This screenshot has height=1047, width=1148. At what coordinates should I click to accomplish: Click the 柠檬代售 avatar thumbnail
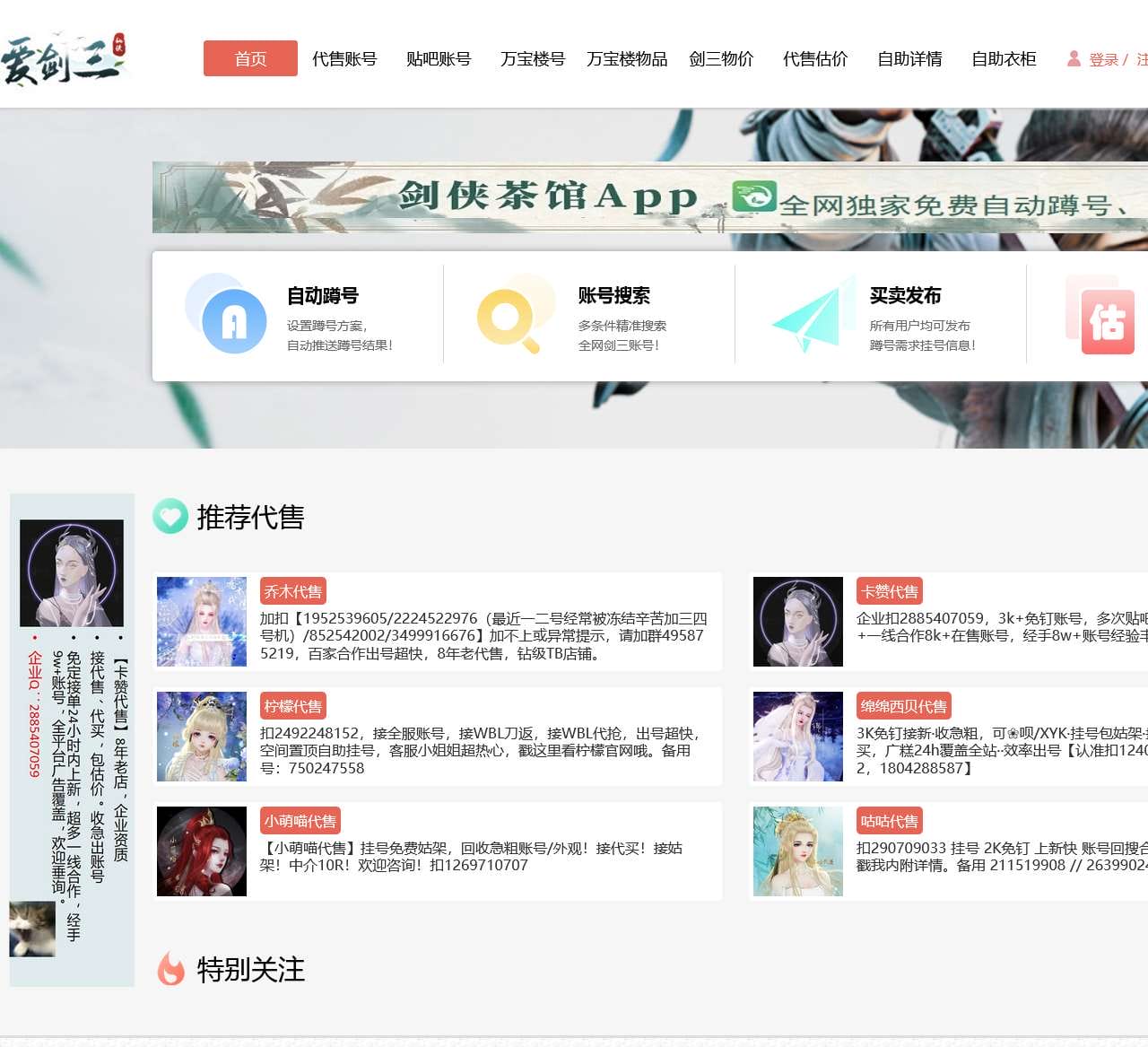pos(202,737)
